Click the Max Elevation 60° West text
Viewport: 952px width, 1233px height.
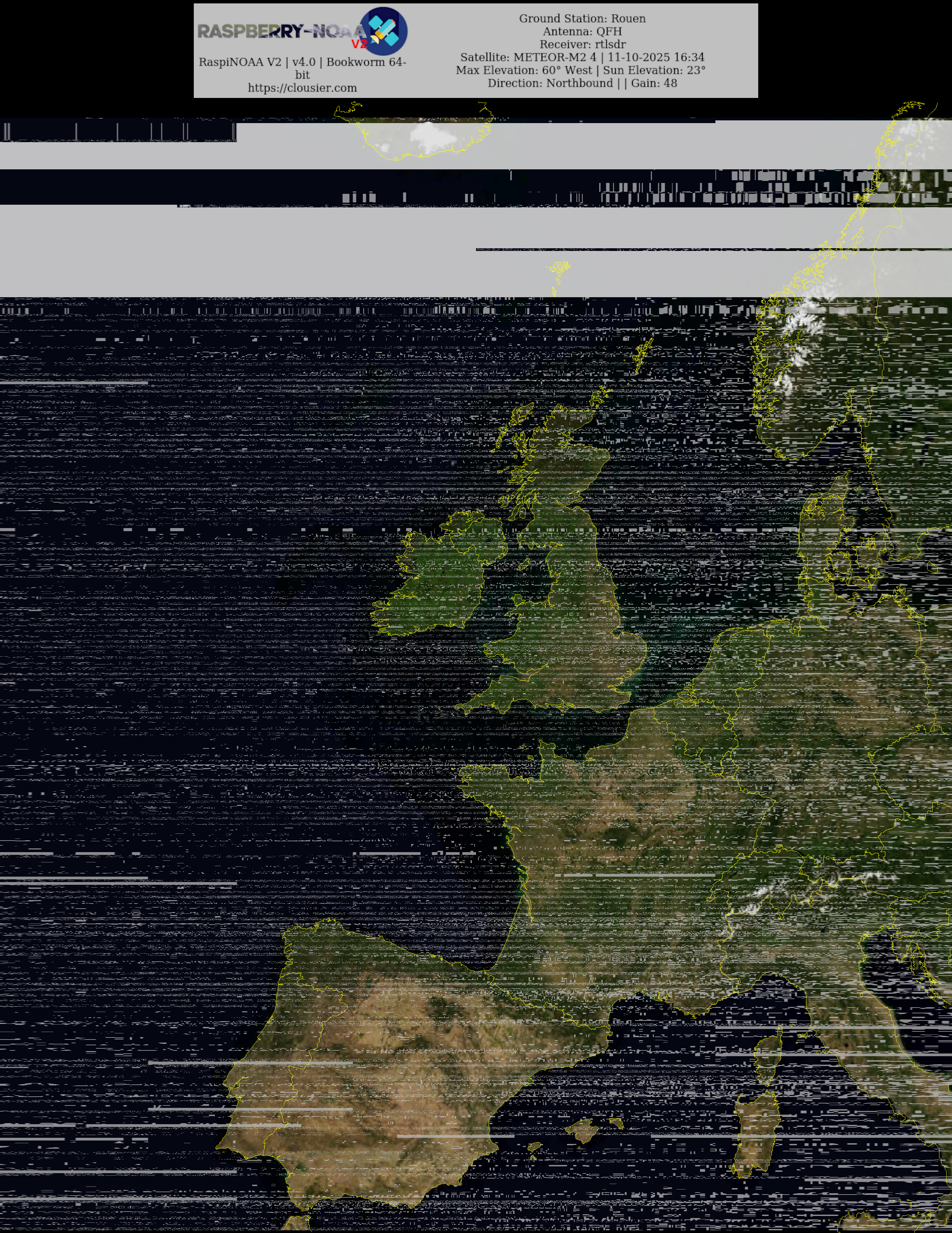tap(524, 71)
